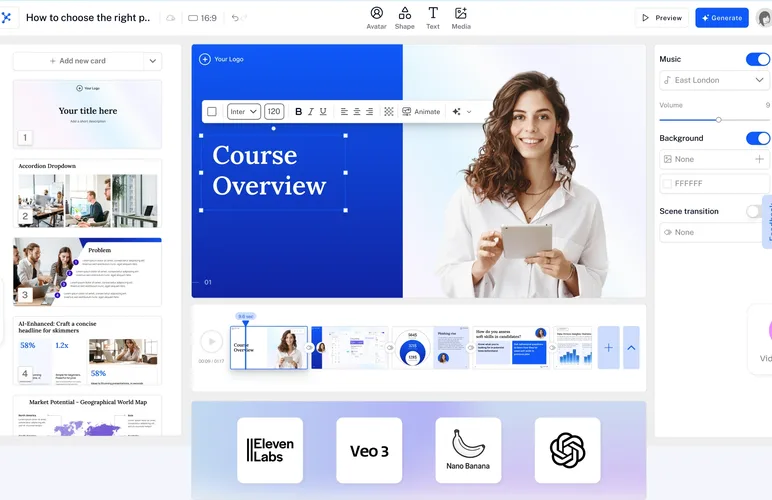Click transition icon after the second scene
The image size is (772, 500).
[389, 347]
